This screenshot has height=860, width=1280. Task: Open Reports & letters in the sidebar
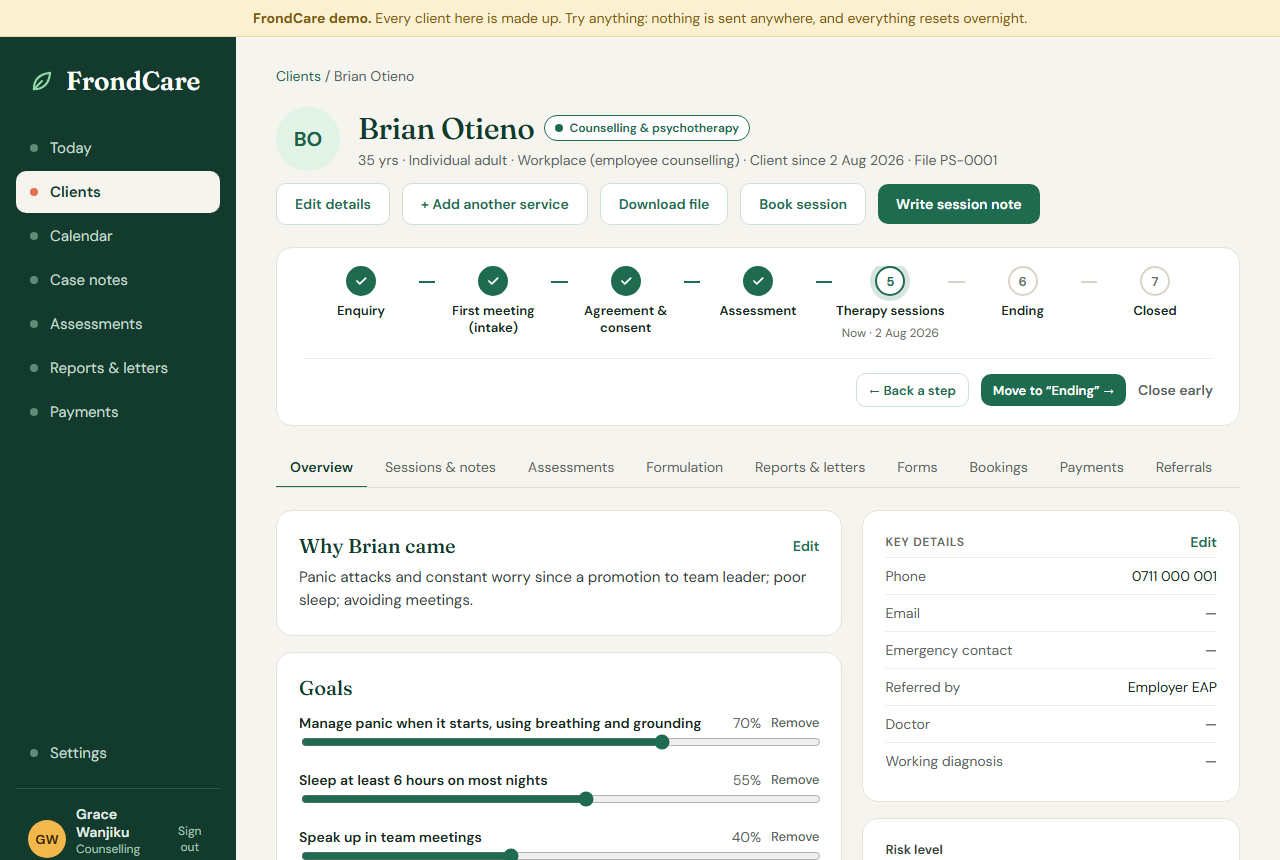point(118,368)
